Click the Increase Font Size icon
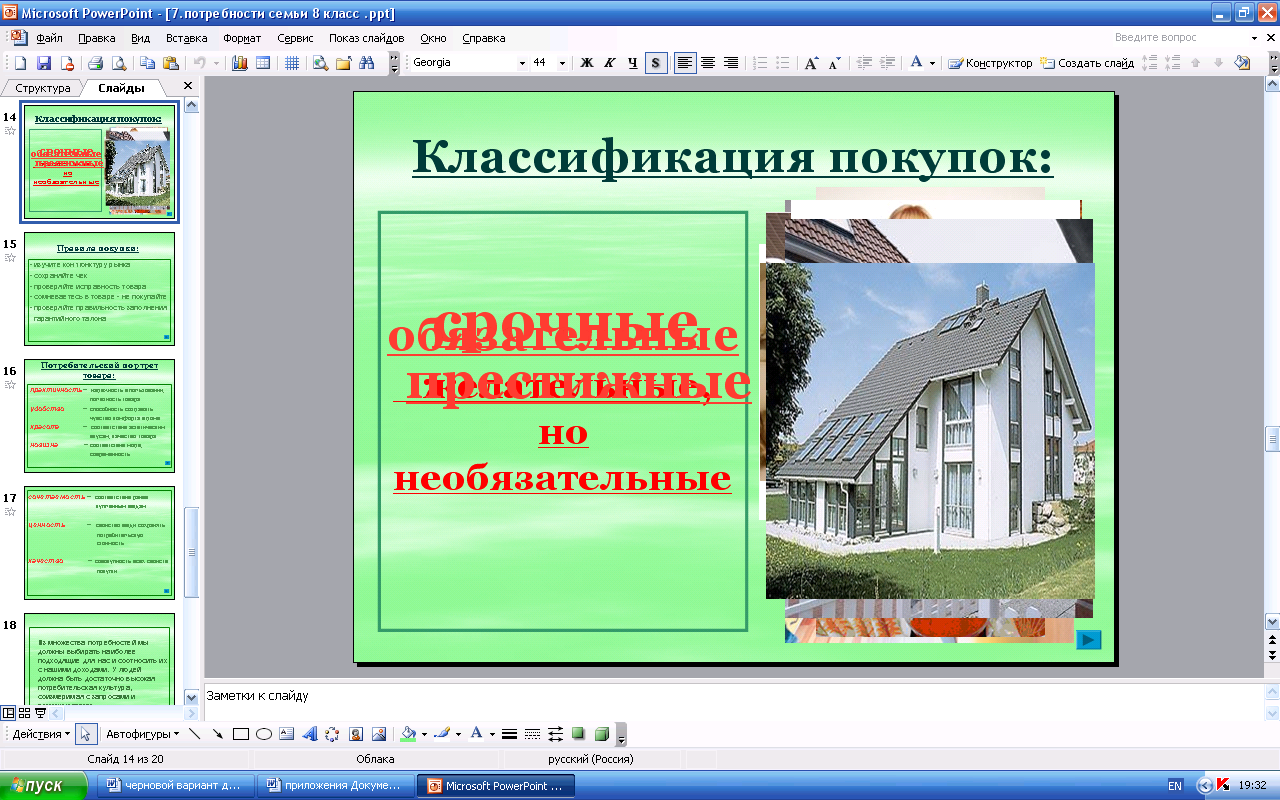This screenshot has width=1280, height=800. 812,63
